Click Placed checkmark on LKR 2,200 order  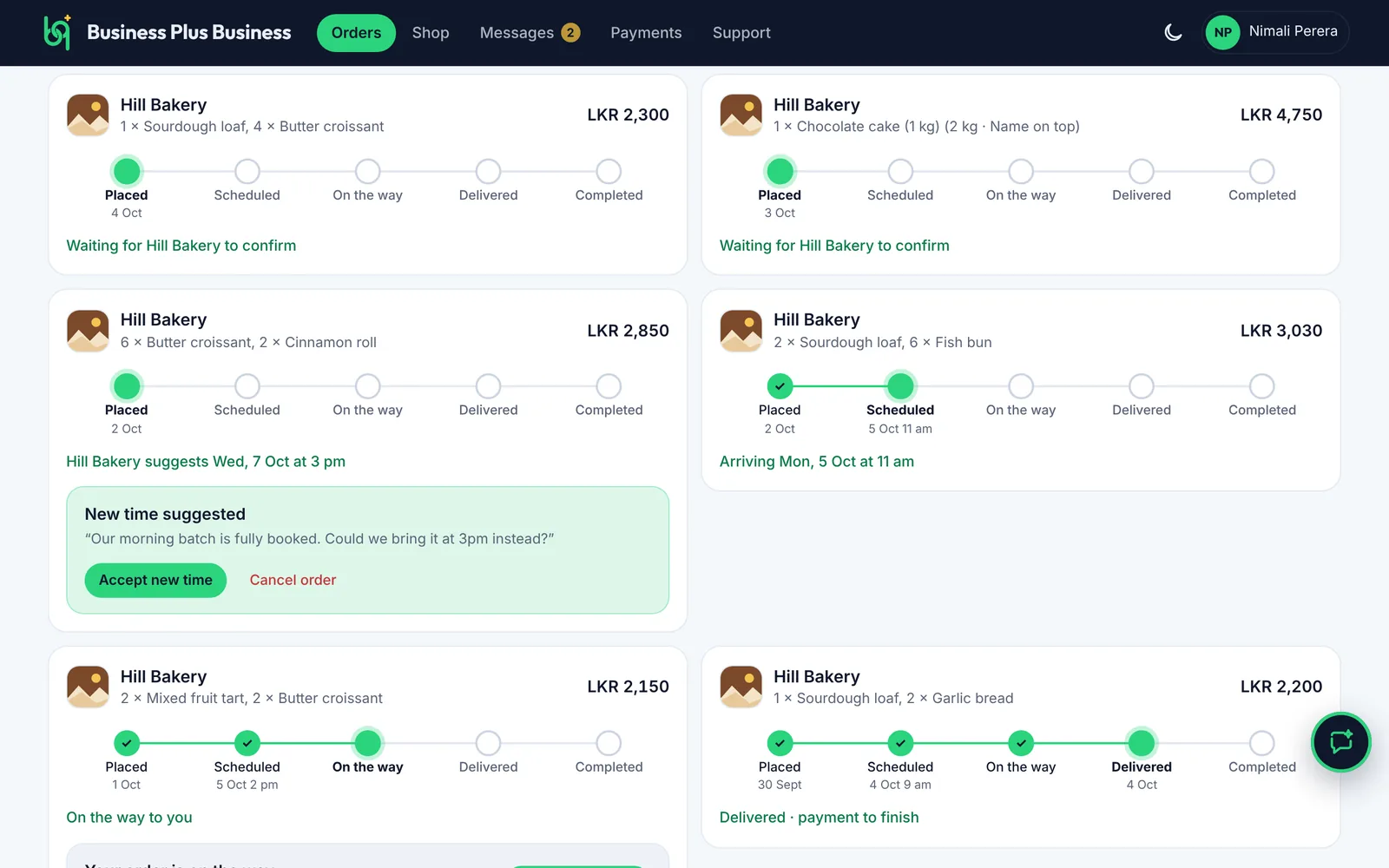pyautogui.click(x=780, y=743)
